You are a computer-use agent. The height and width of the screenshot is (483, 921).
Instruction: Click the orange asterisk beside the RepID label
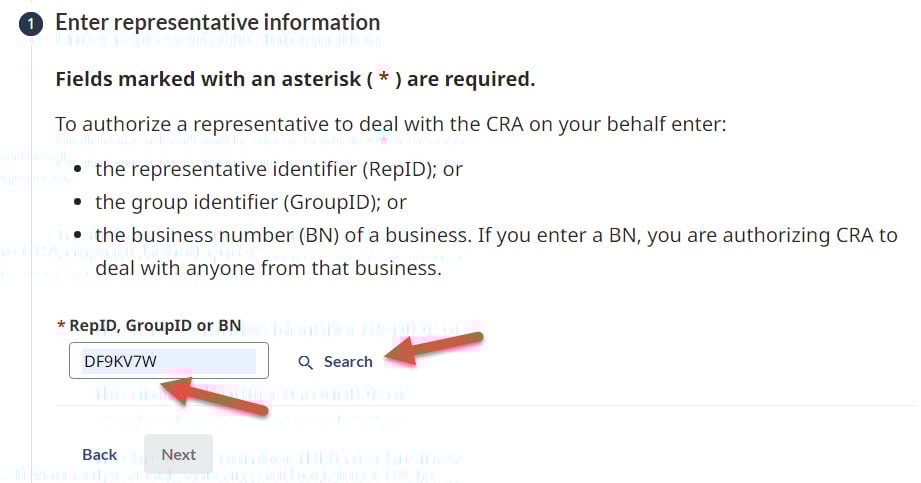[61, 326]
